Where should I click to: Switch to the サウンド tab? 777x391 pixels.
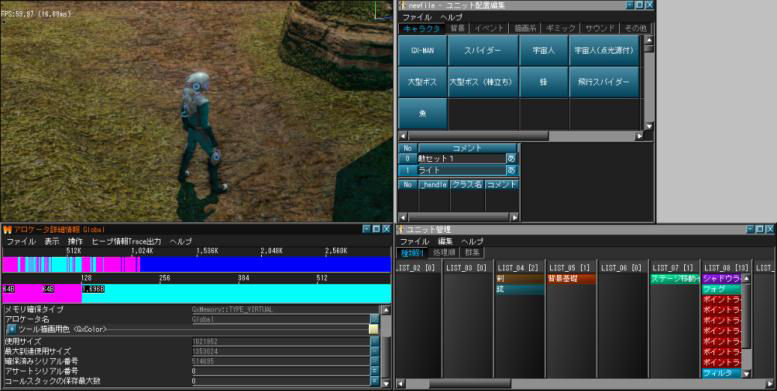(599, 28)
